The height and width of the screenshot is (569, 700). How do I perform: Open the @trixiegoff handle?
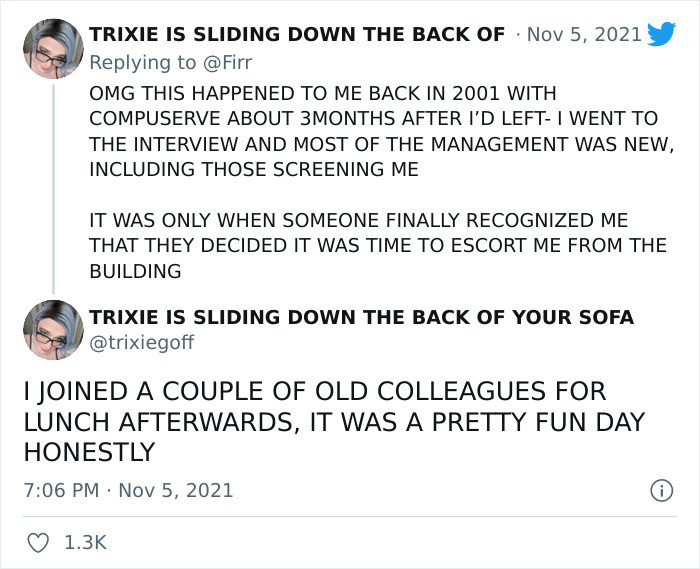point(142,343)
